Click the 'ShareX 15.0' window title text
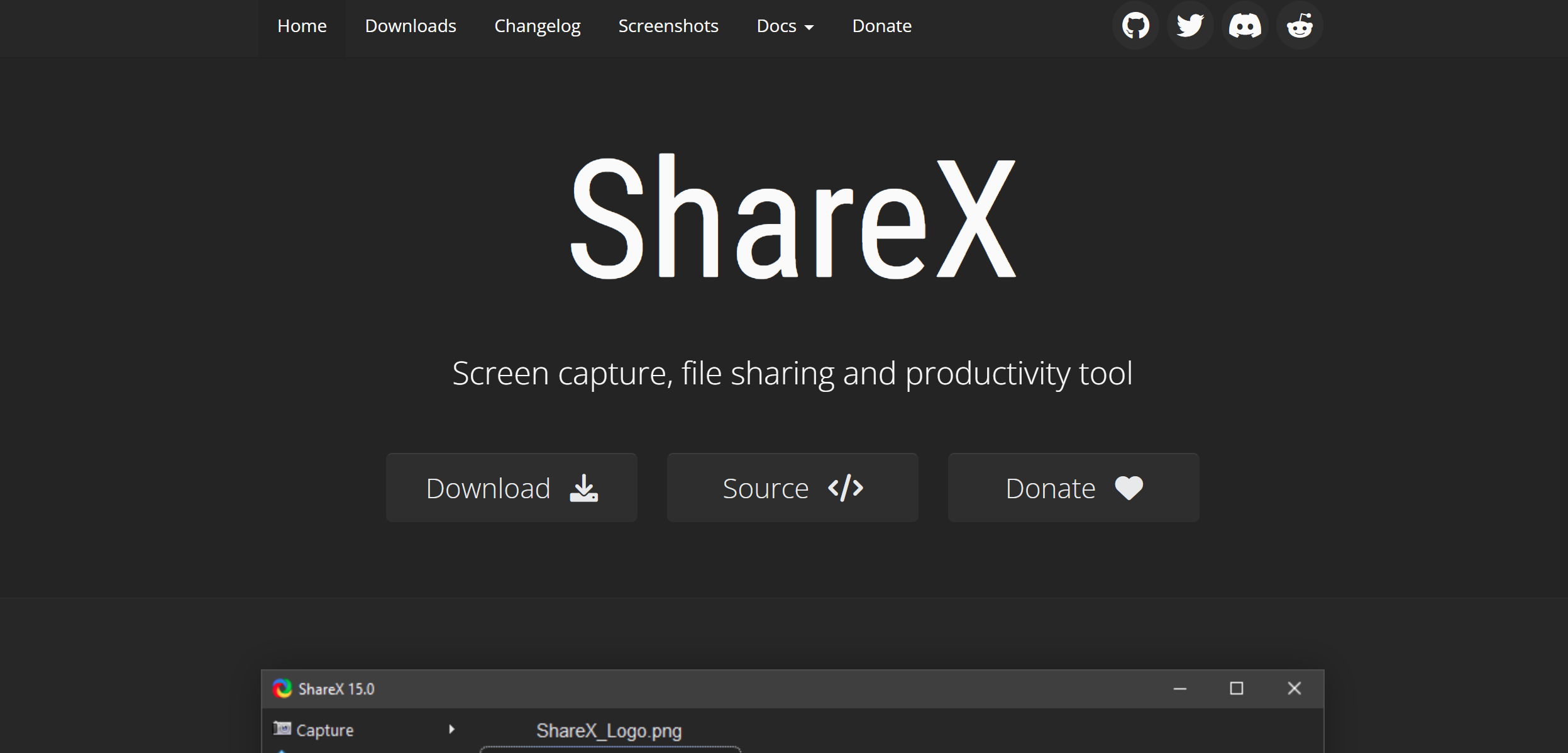This screenshot has height=753, width=1568. click(x=336, y=689)
